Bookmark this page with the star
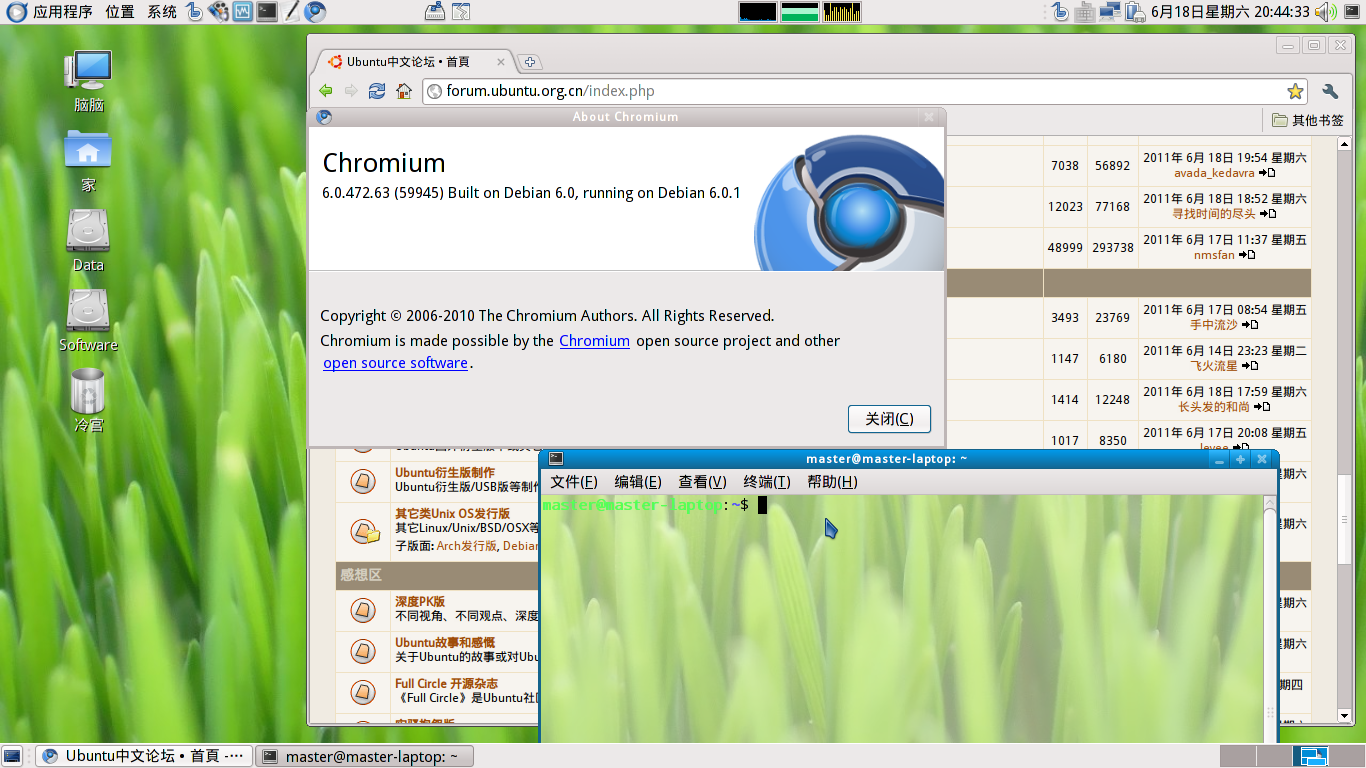The width and height of the screenshot is (1366, 768). click(1295, 91)
